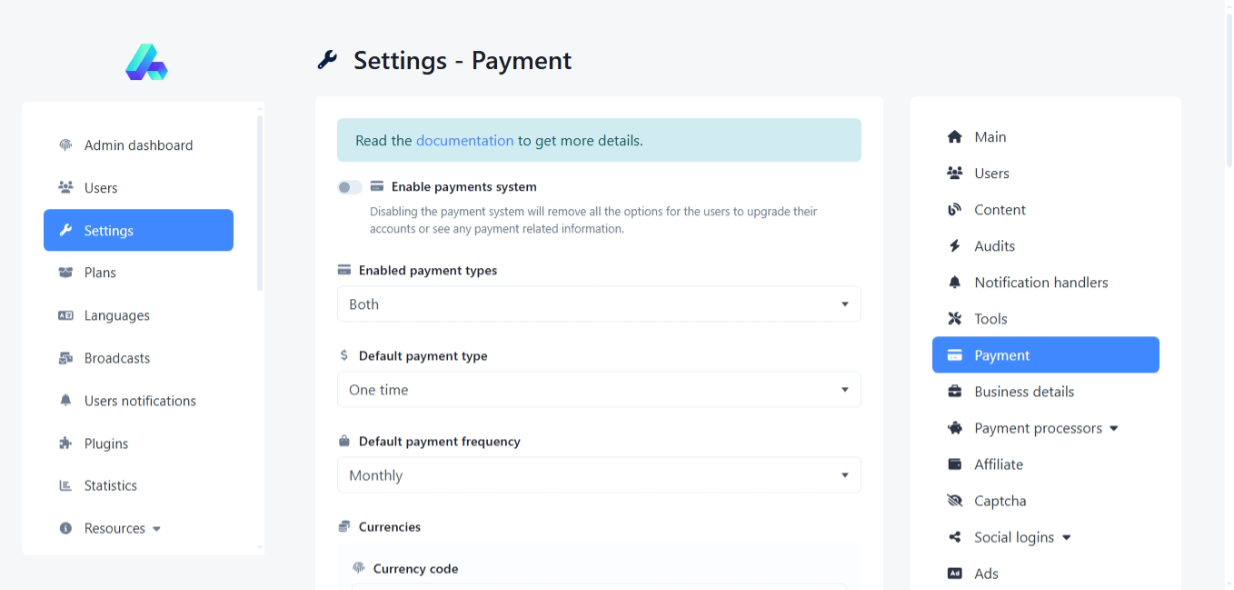The height and width of the screenshot is (590, 1234).
Task: Open the Affiliate settings section
Action: [x=998, y=464]
